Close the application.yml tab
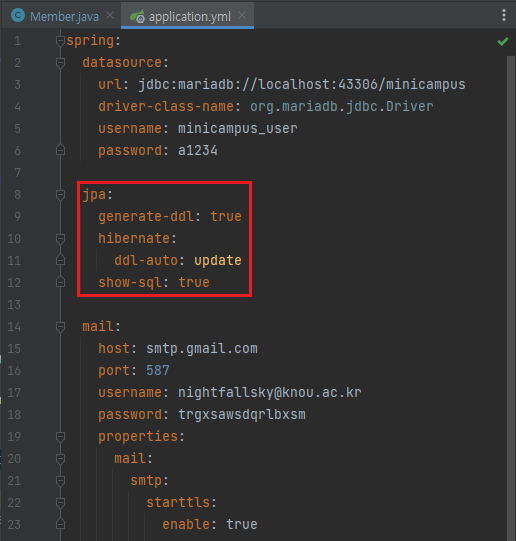The image size is (516, 541). click(x=242, y=16)
